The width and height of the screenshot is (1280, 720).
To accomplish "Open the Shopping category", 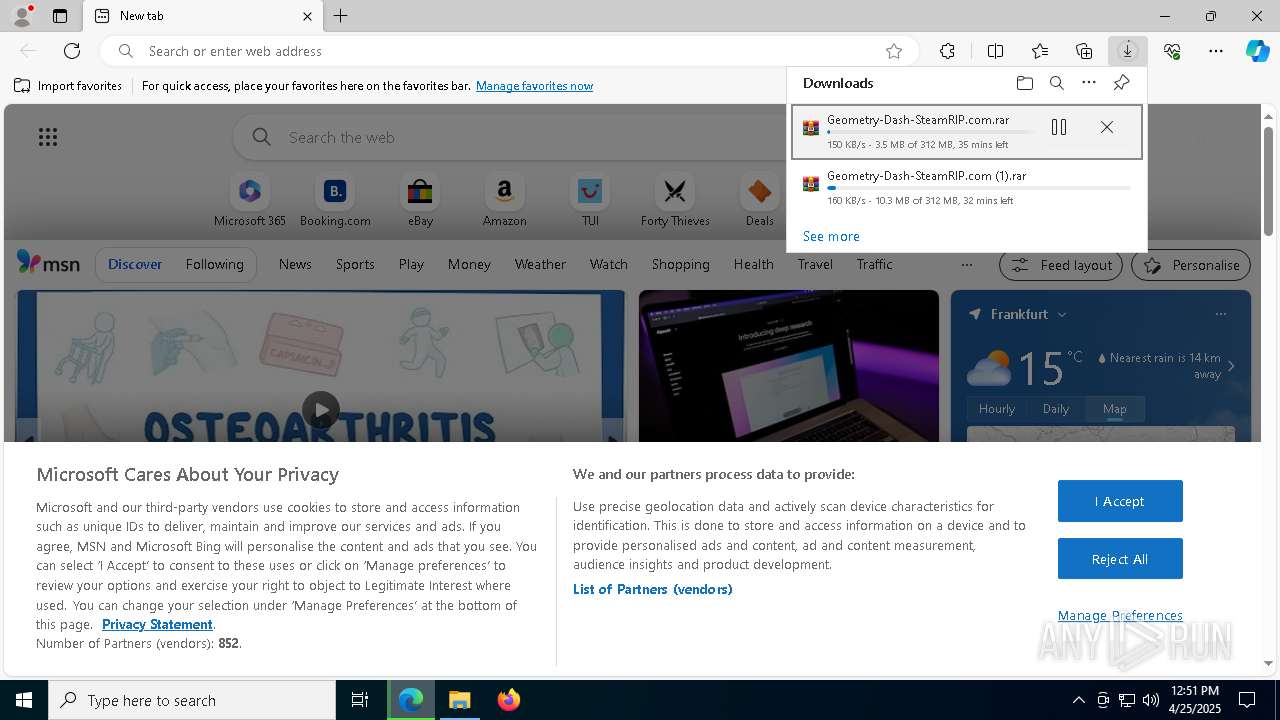I will [x=680, y=264].
